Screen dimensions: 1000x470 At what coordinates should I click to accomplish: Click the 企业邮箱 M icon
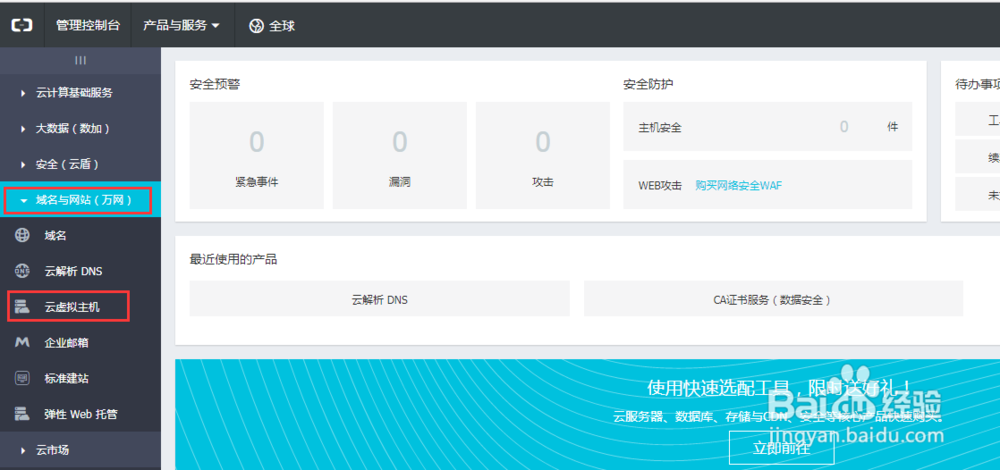22,343
